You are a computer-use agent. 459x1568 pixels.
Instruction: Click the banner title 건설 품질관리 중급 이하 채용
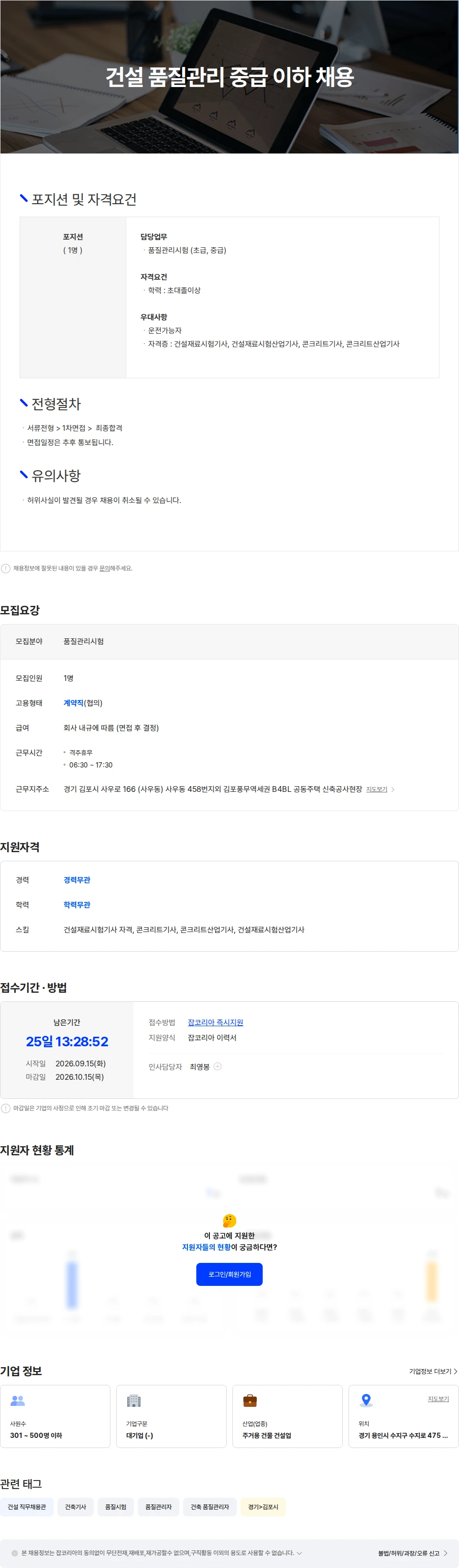point(229,77)
